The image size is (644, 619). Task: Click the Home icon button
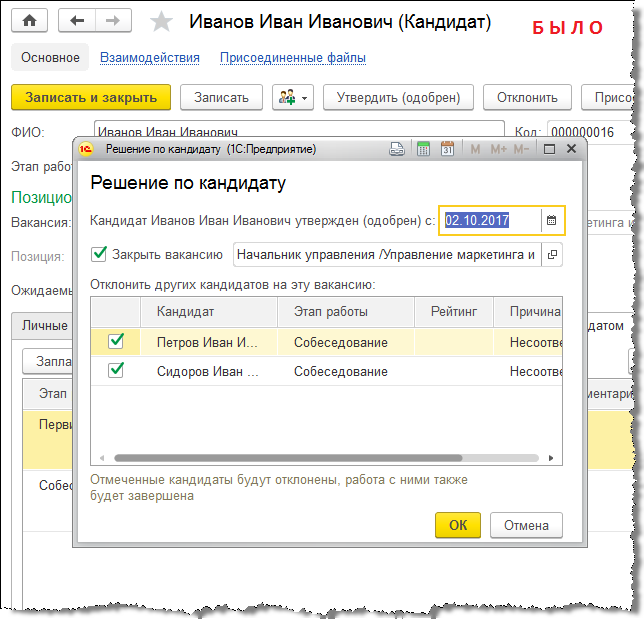click(29, 21)
